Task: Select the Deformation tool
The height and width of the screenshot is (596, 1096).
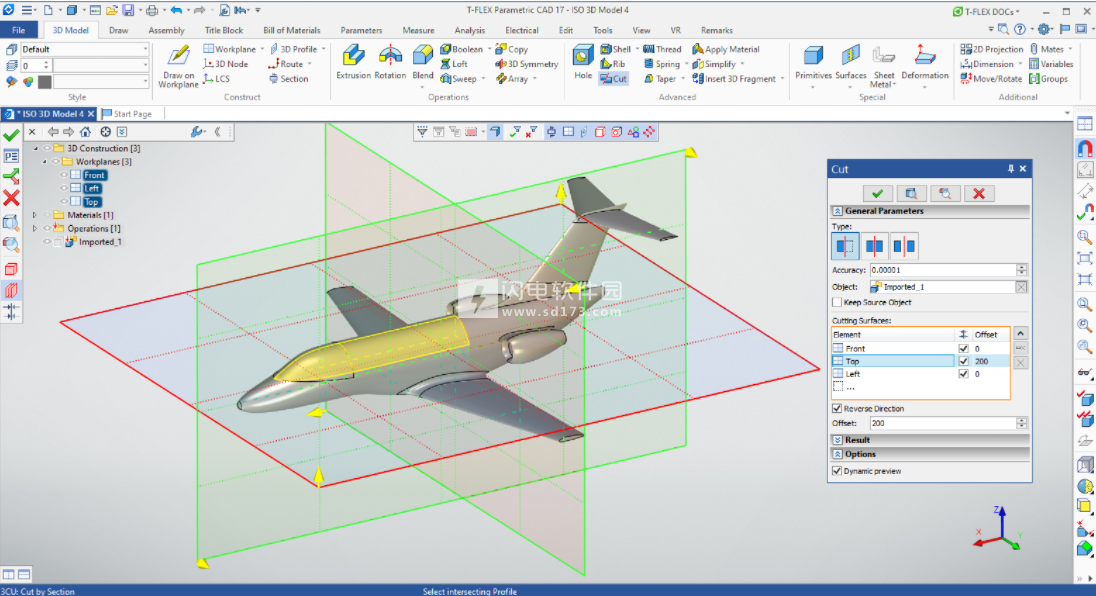Action: click(925, 63)
